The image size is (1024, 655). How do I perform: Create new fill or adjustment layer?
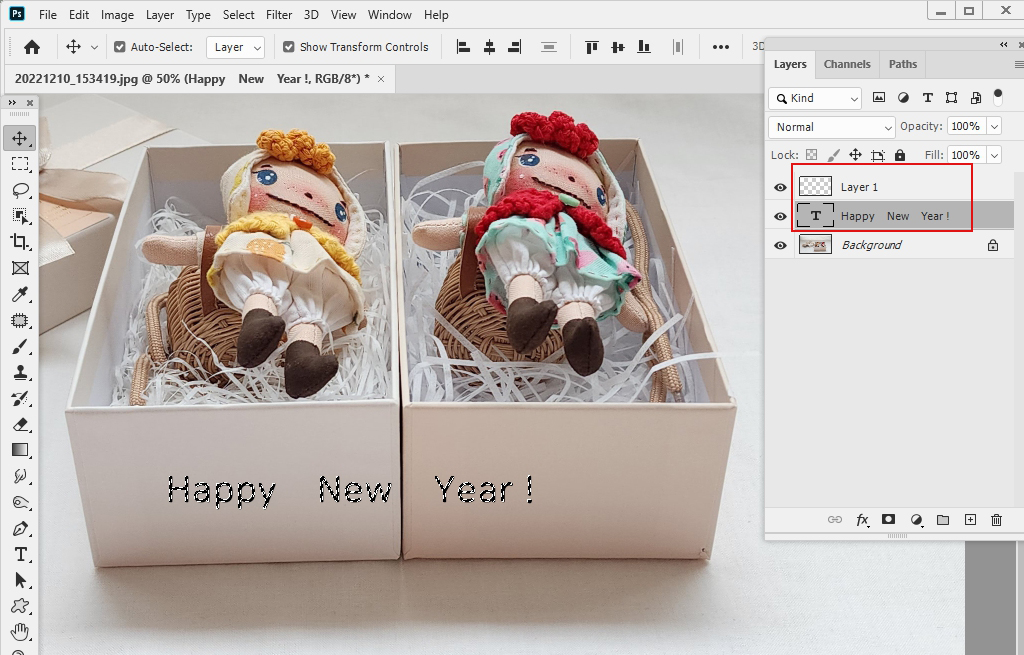pyautogui.click(x=917, y=520)
